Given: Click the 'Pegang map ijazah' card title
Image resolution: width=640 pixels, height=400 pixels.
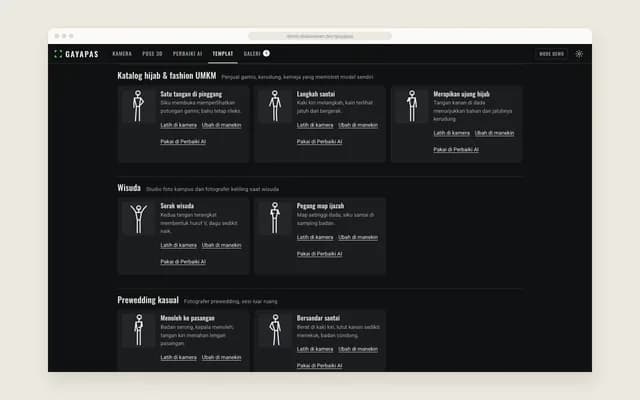Looking at the screenshot, I should (x=320, y=206).
